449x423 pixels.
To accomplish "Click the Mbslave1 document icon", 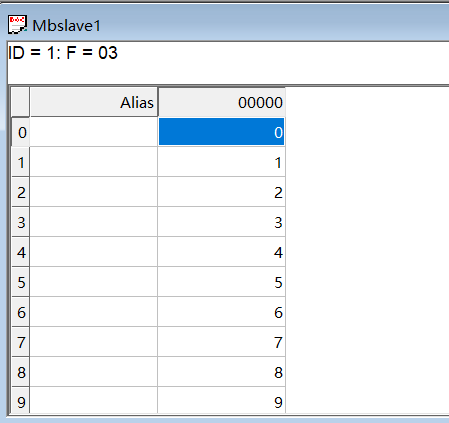I will 17,24.
